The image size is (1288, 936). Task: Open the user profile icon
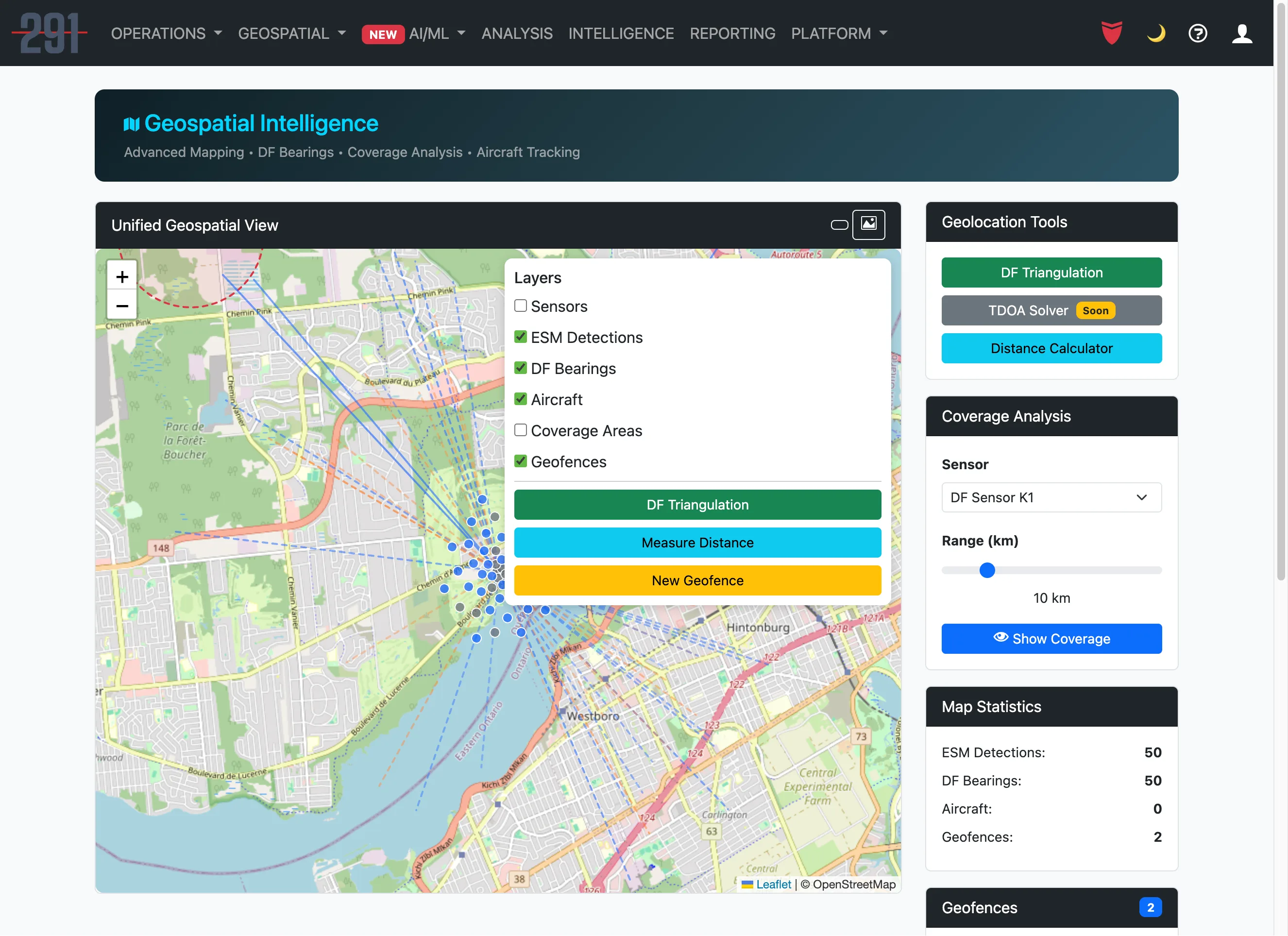pyautogui.click(x=1242, y=33)
